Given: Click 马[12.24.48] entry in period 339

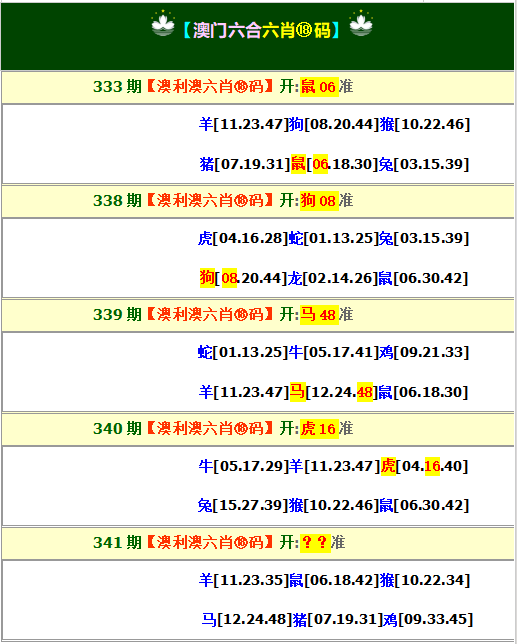Looking at the screenshot, I should coord(334,392).
